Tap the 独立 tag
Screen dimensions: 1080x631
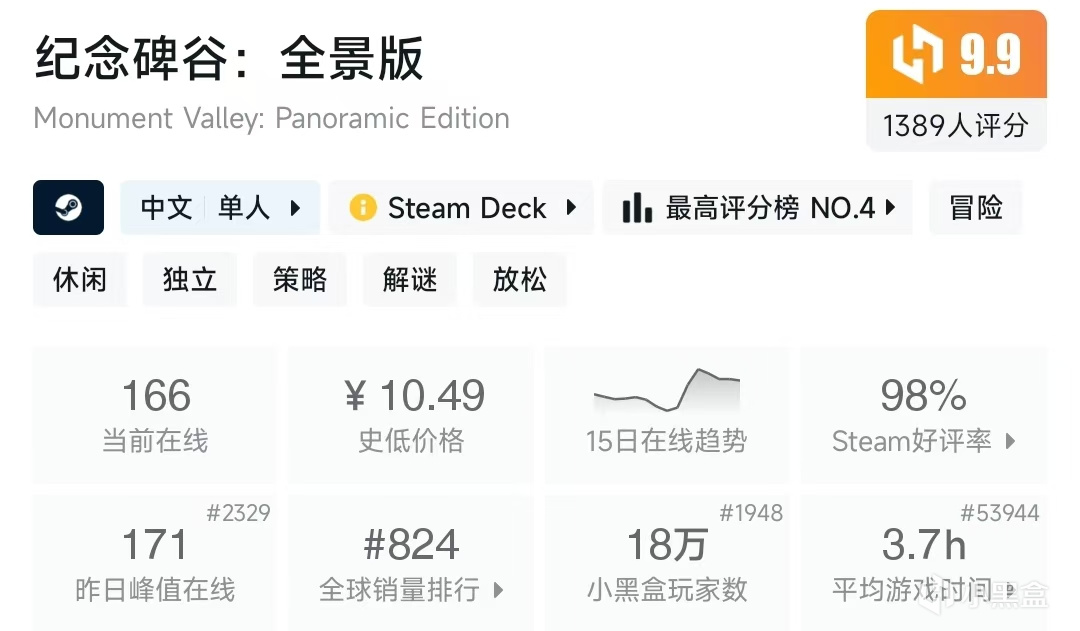click(190, 279)
